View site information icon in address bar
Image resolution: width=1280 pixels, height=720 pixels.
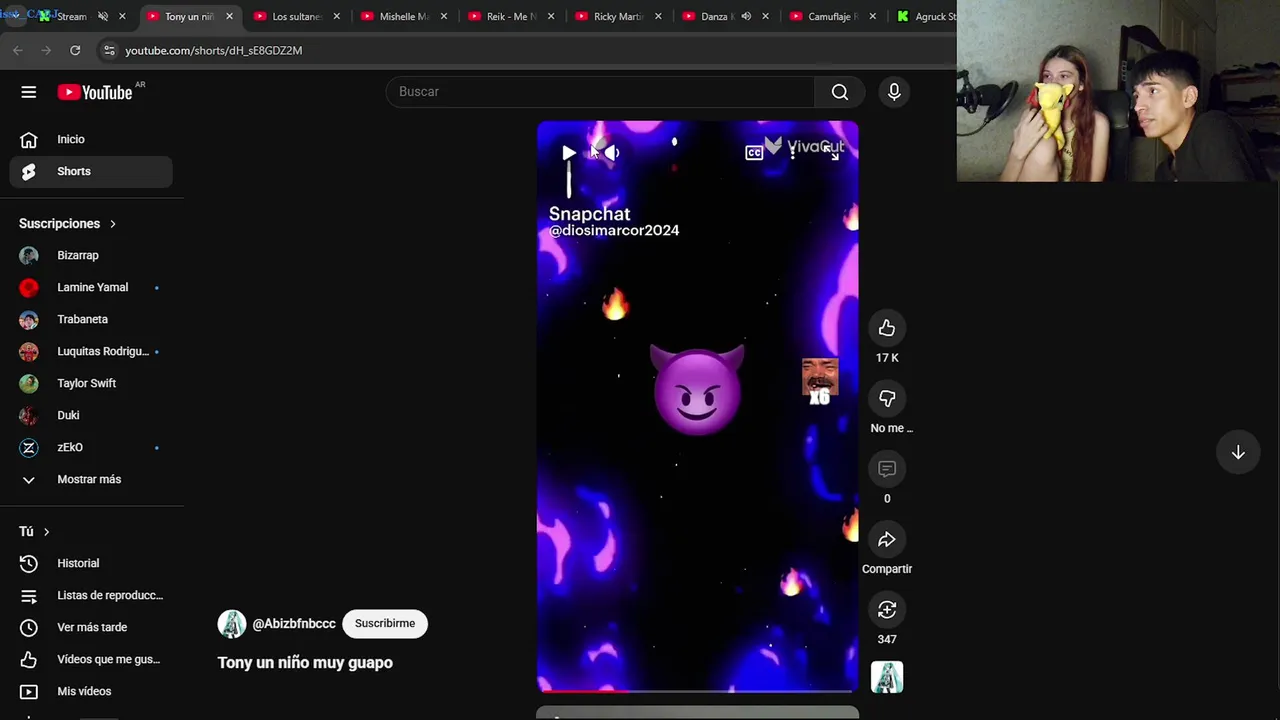click(109, 50)
